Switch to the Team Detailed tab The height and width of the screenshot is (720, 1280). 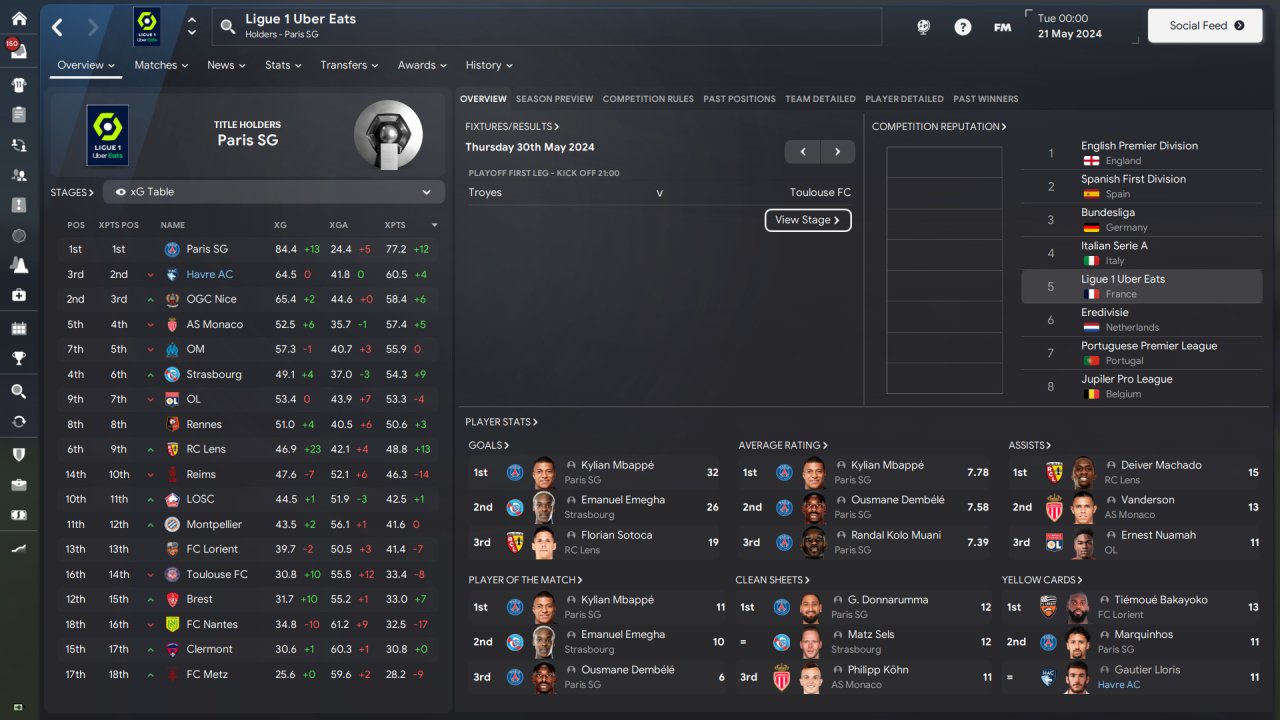point(820,99)
